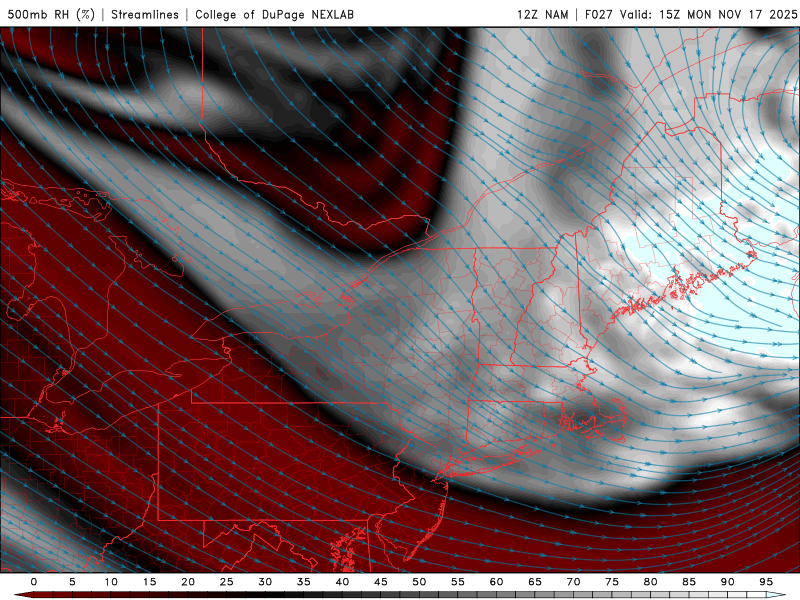Click the '95' value on the color scale
The width and height of the screenshot is (800, 600).
coord(766,582)
